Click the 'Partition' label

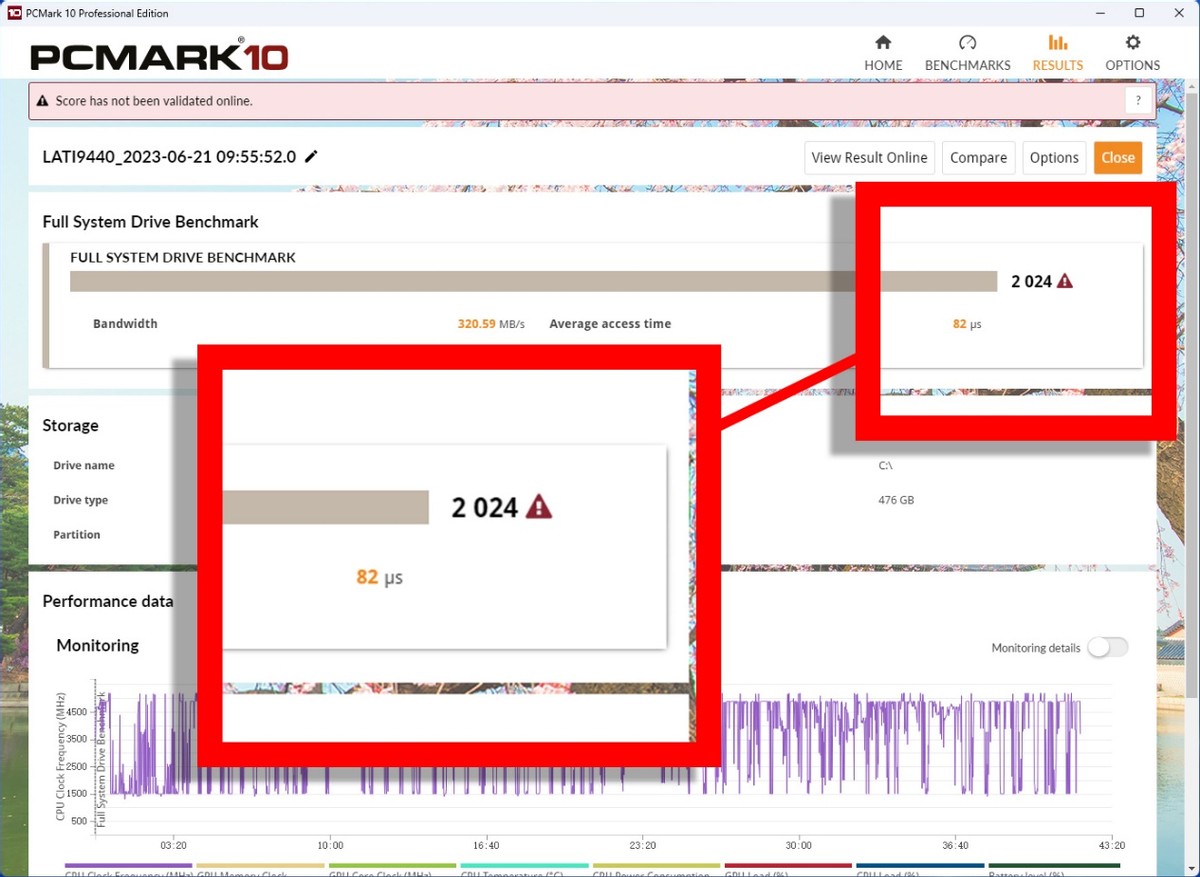click(77, 534)
